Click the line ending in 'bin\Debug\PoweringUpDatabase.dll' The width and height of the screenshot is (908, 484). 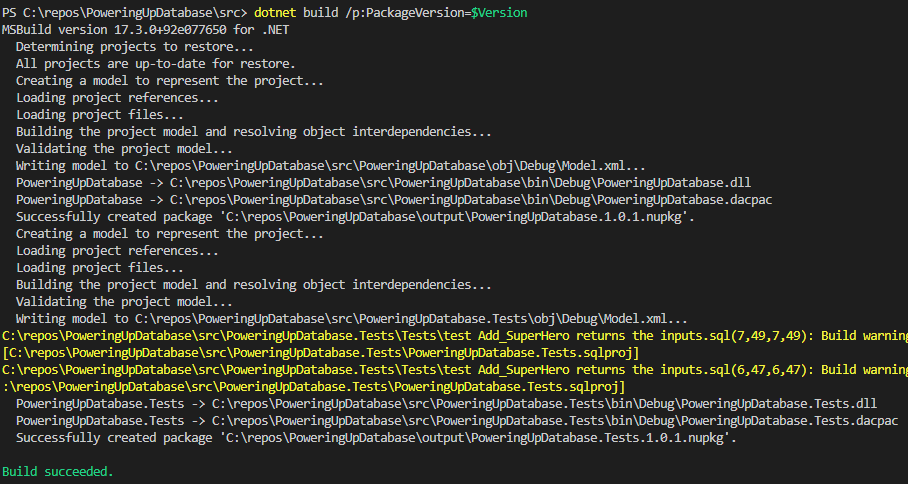[x=383, y=183]
